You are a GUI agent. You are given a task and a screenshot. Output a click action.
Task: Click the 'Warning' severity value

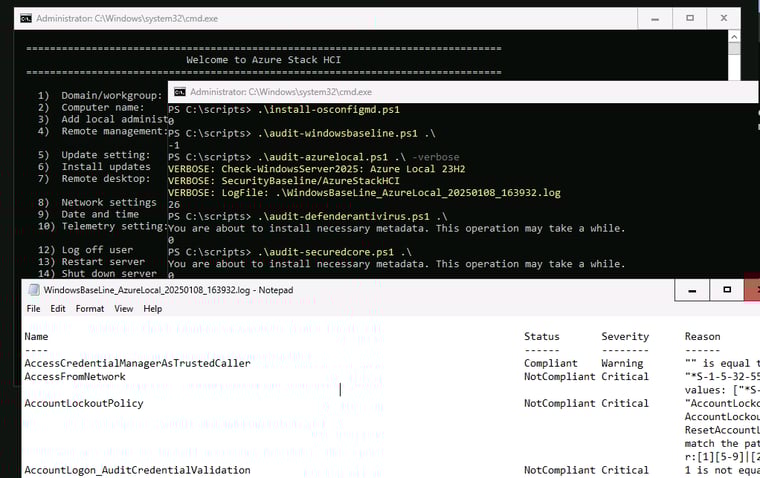pos(622,364)
